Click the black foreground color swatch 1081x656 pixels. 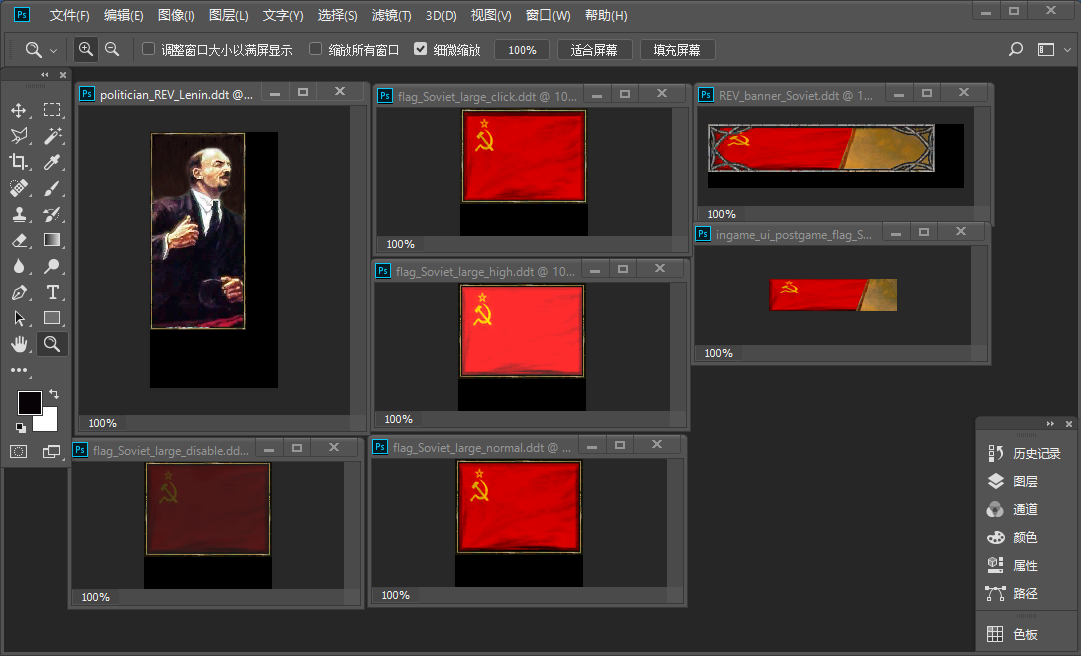28,401
